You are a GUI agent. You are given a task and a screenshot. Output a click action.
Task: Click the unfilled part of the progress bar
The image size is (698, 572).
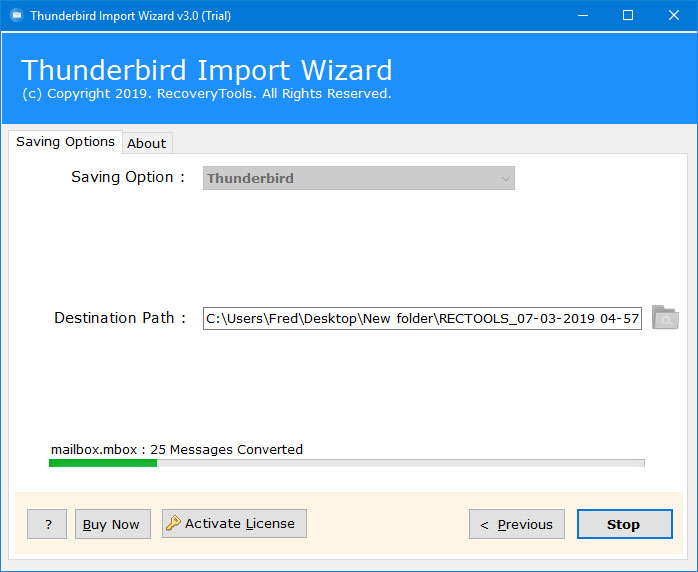(x=401, y=463)
